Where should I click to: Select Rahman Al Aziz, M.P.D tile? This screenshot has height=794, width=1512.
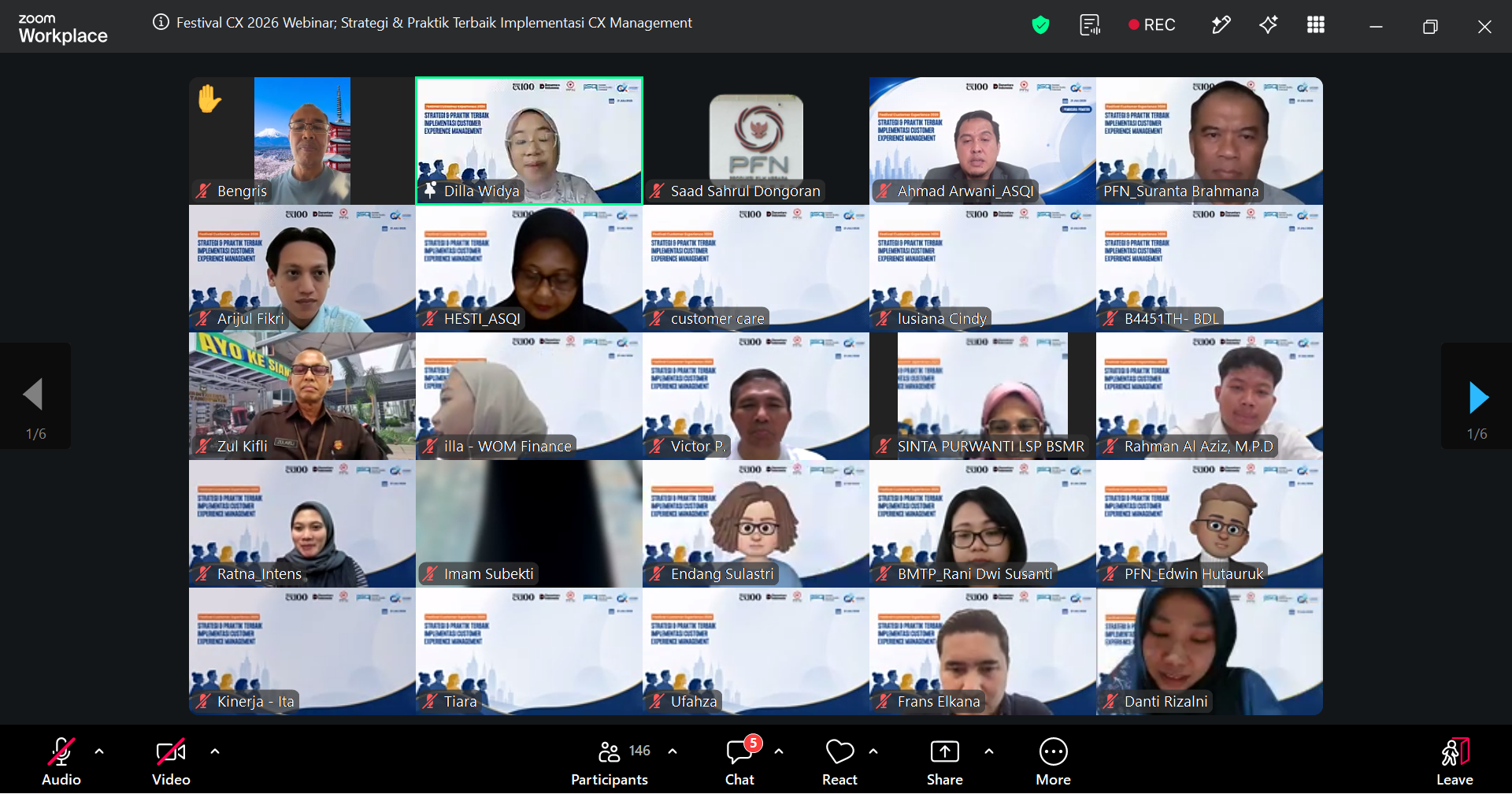pos(1210,396)
